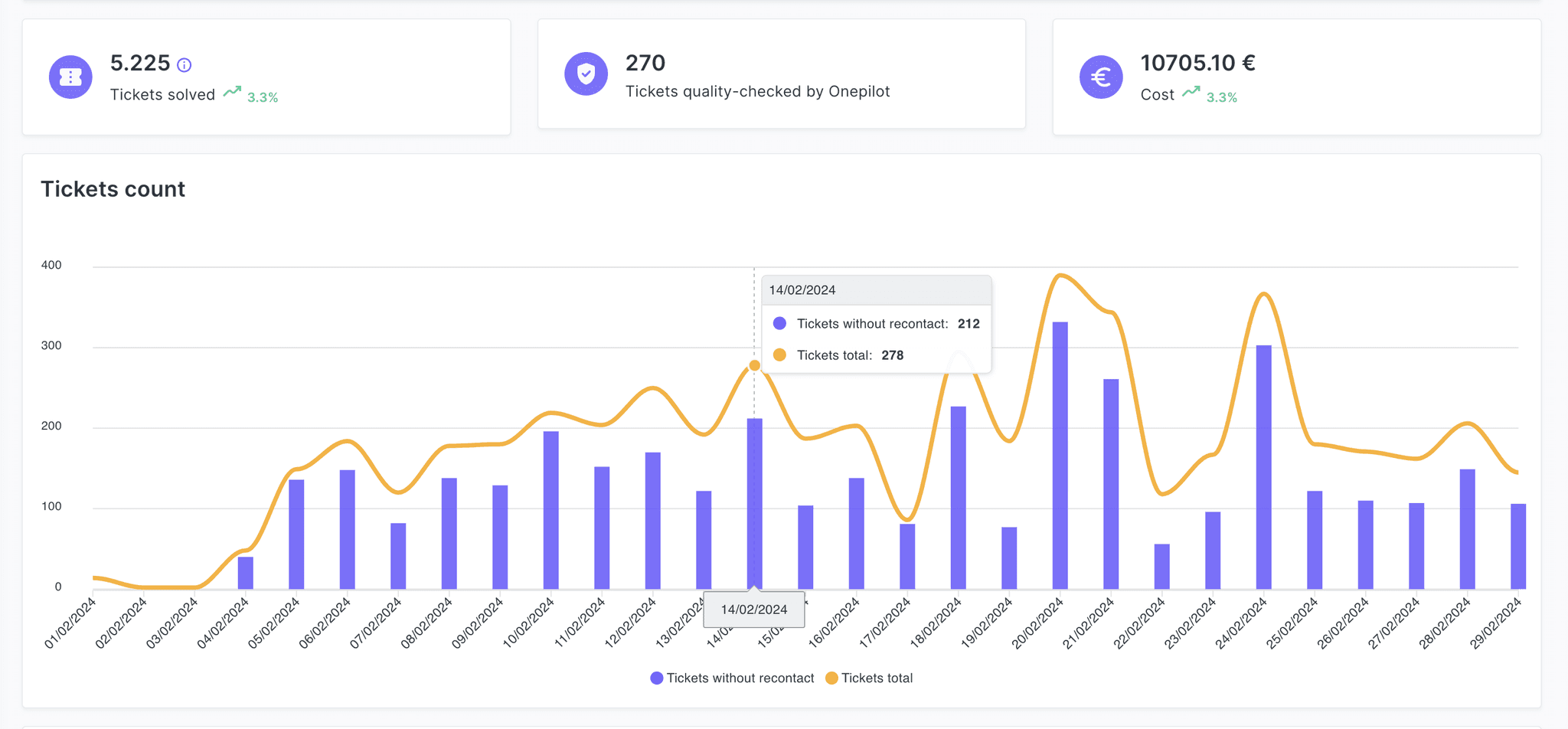
Task: Click the 100 y-axis label
Action: 51,506
